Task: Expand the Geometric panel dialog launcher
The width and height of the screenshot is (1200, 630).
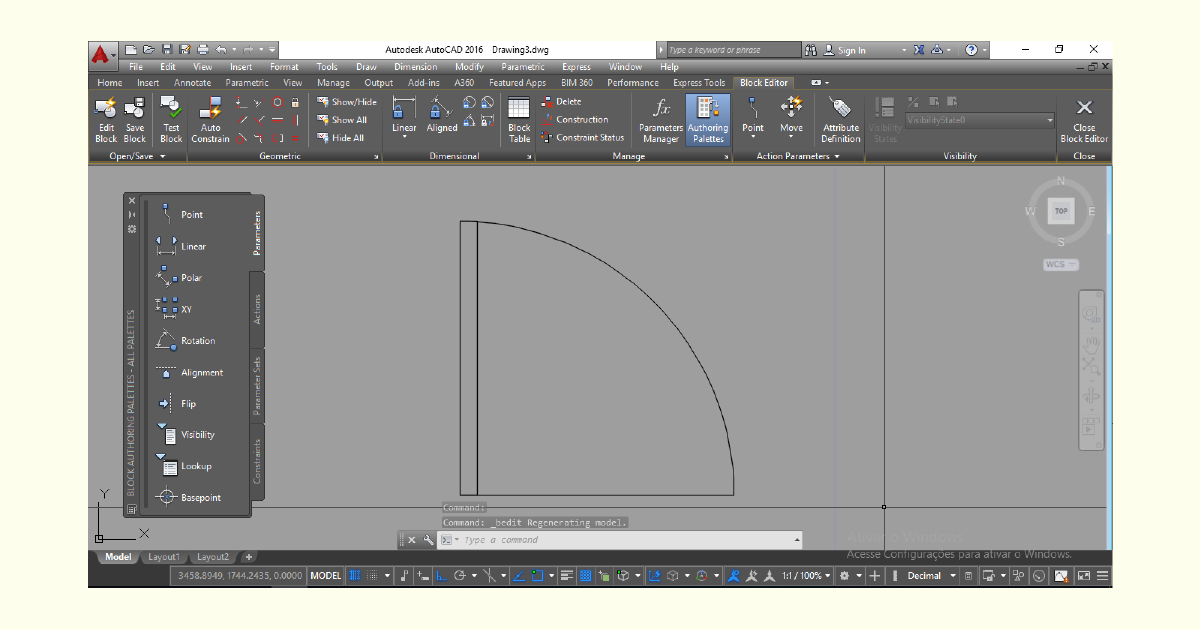Action: (x=377, y=157)
